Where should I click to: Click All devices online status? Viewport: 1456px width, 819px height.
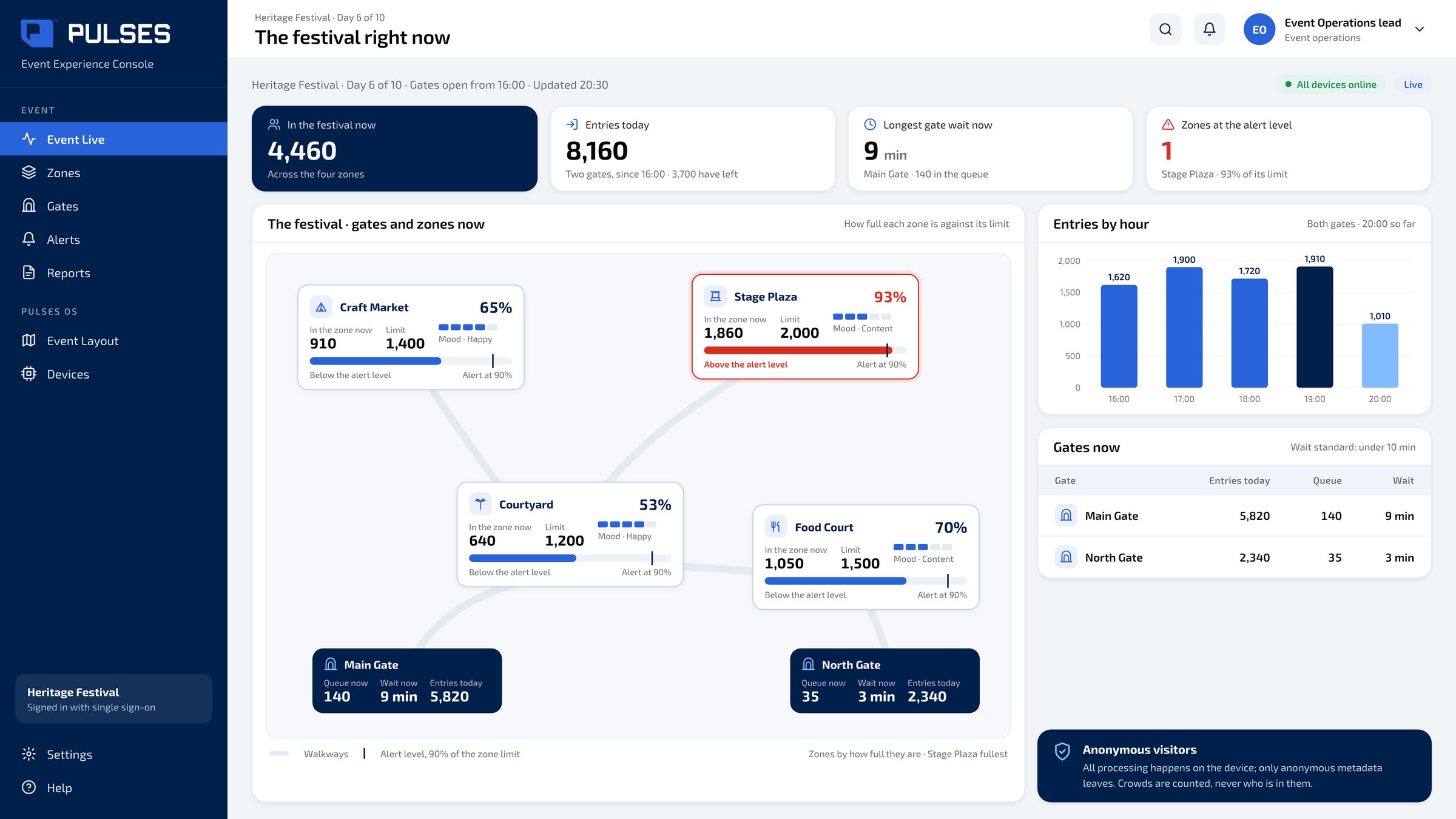(x=1330, y=84)
